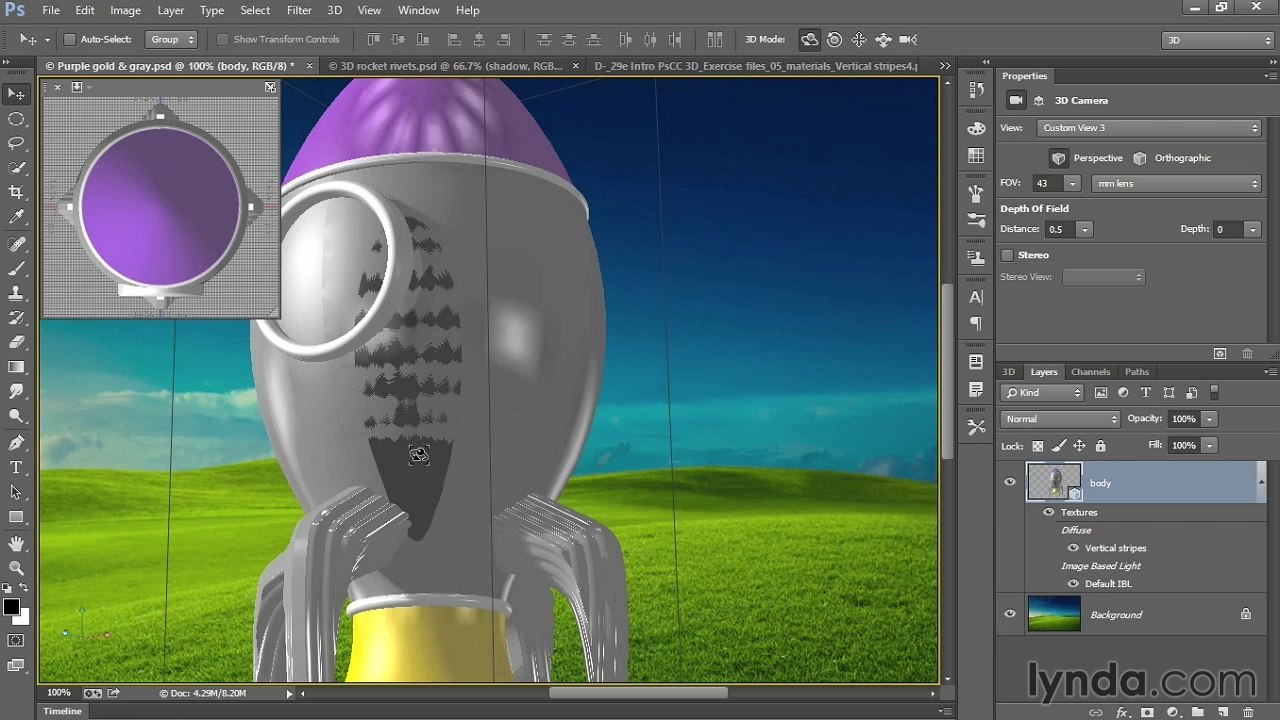Switch to the Channels tab
1280x720 pixels.
[x=1090, y=372]
